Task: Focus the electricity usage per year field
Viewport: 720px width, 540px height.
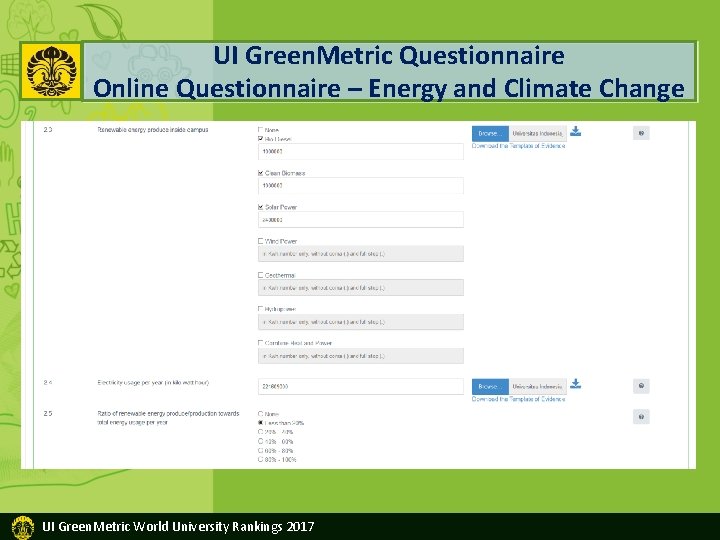Action: [x=360, y=387]
